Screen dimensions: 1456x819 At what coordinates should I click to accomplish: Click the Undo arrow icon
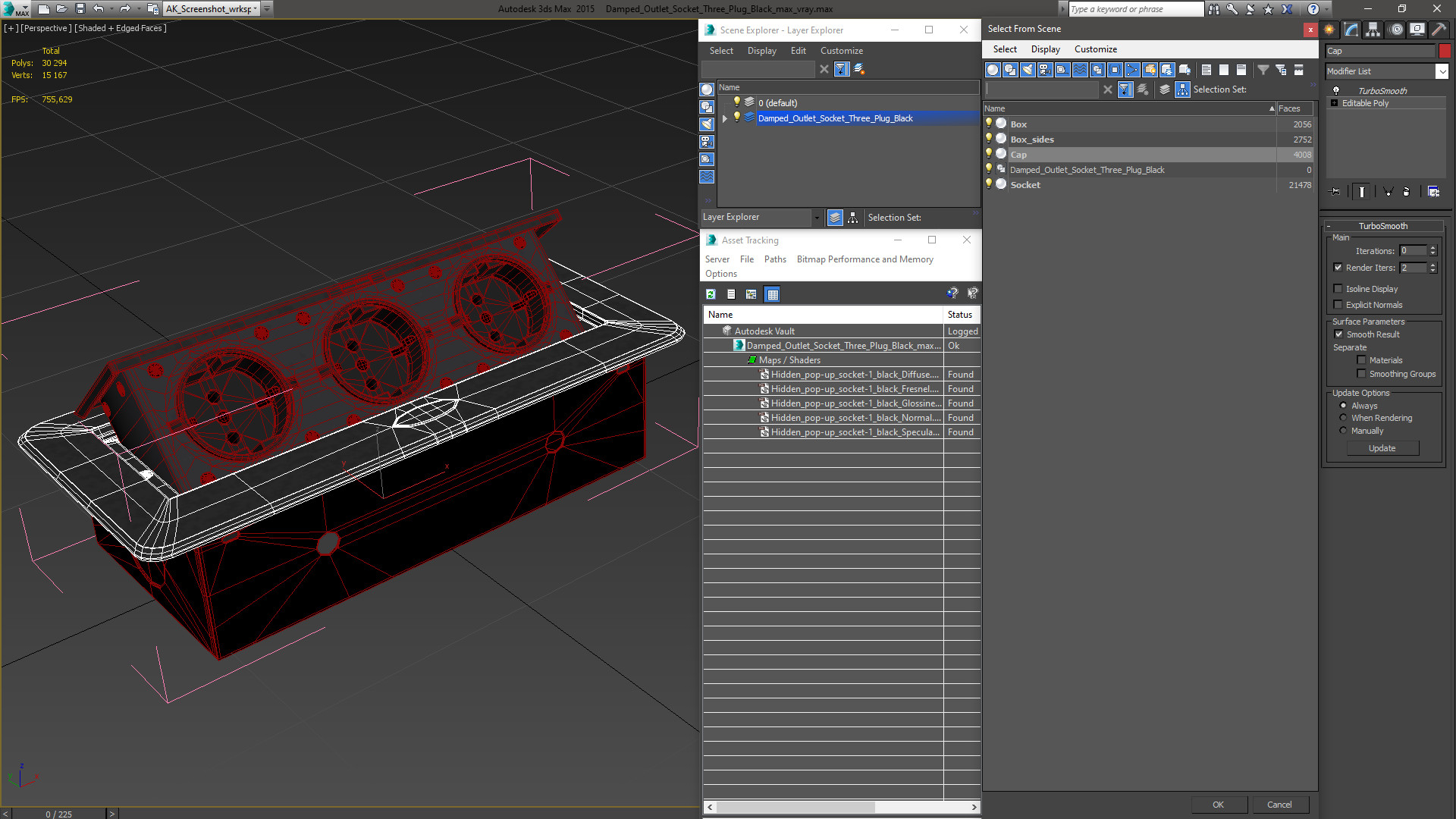pyautogui.click(x=98, y=9)
